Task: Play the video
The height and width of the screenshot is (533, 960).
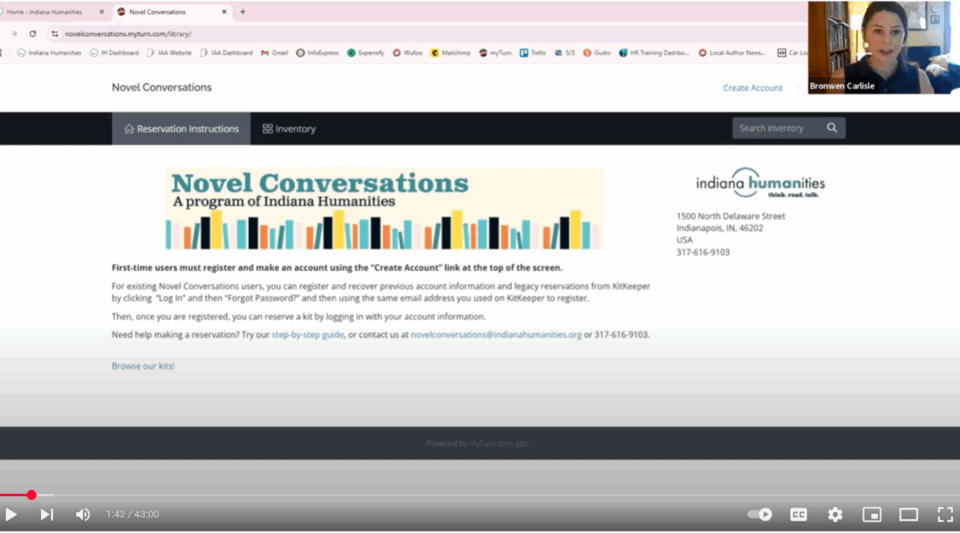Action: pos(11,515)
